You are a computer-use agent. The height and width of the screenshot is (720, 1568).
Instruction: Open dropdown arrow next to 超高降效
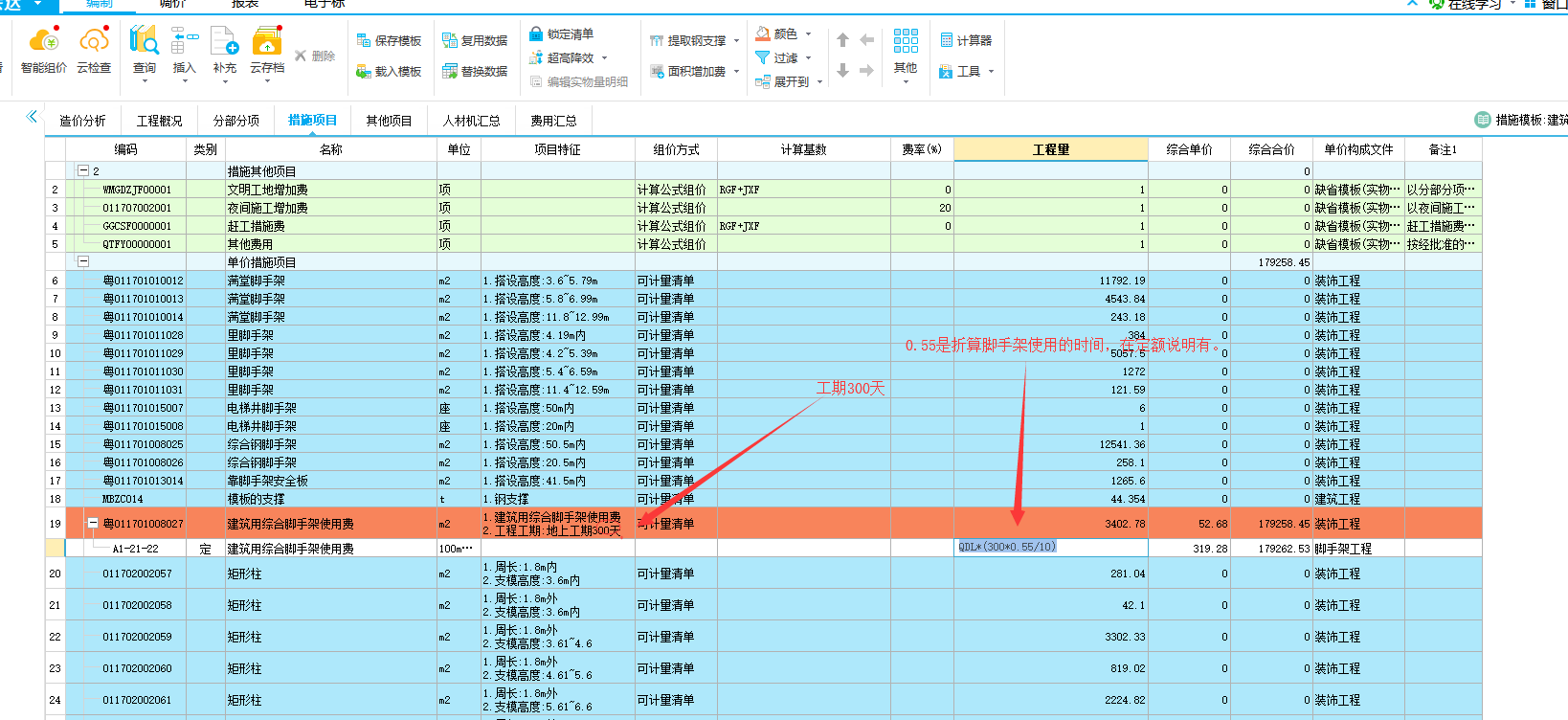[604, 58]
